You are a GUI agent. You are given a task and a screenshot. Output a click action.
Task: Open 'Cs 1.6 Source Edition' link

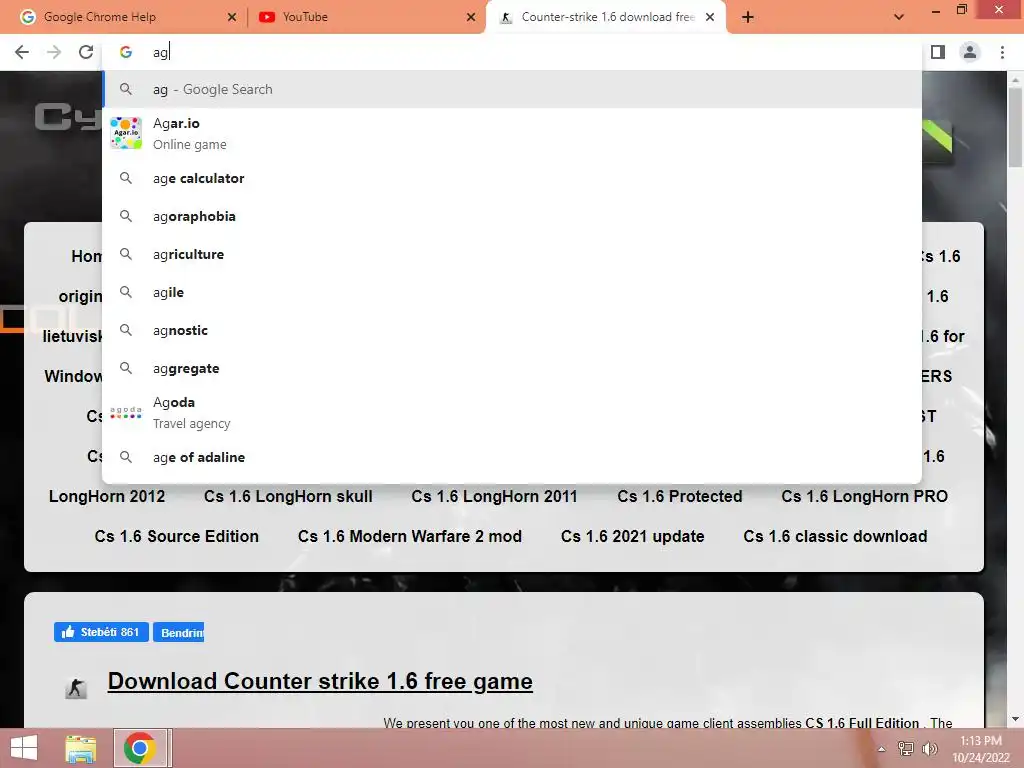point(176,536)
